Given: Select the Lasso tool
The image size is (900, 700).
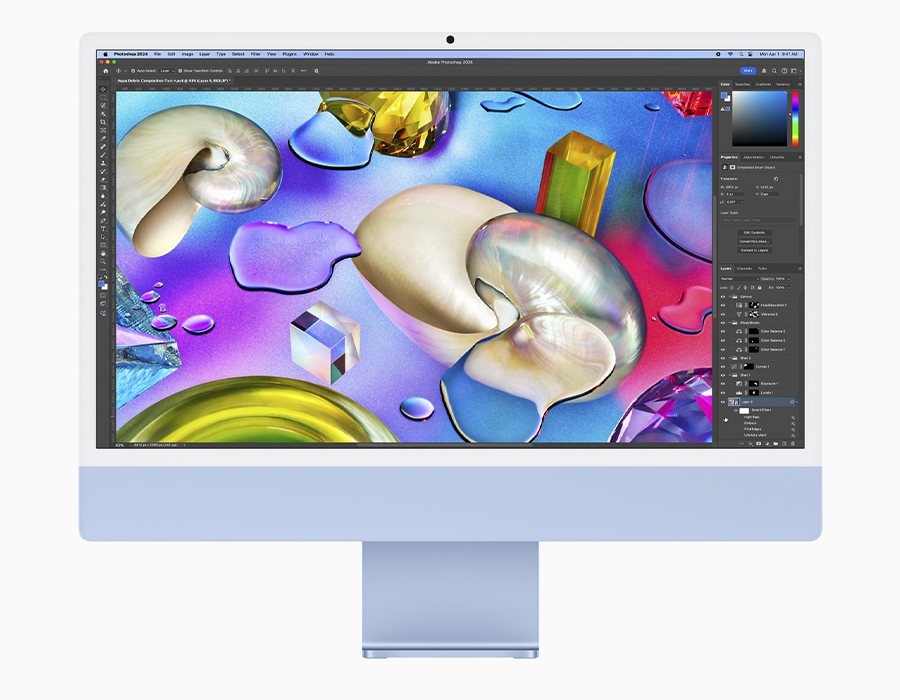Looking at the screenshot, I should (103, 106).
